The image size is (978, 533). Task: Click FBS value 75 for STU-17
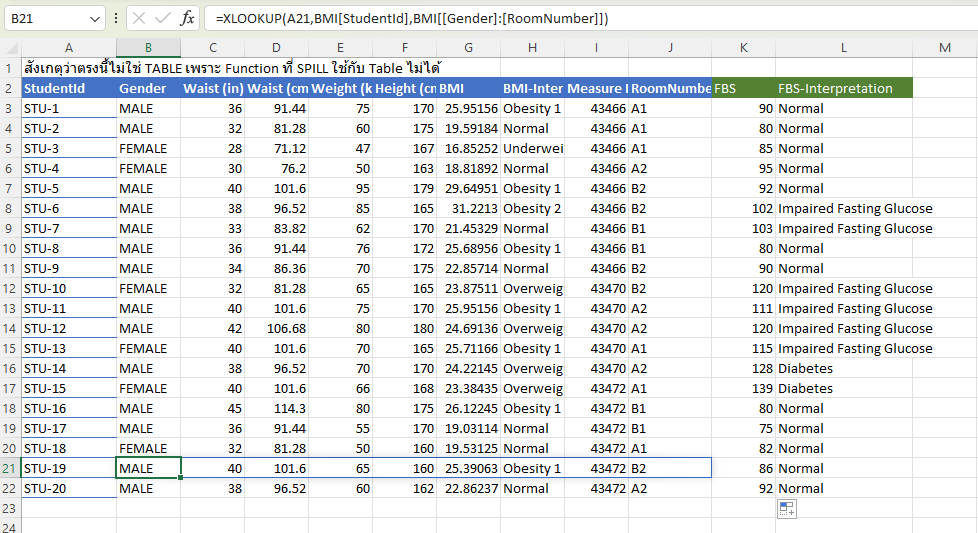pos(743,428)
